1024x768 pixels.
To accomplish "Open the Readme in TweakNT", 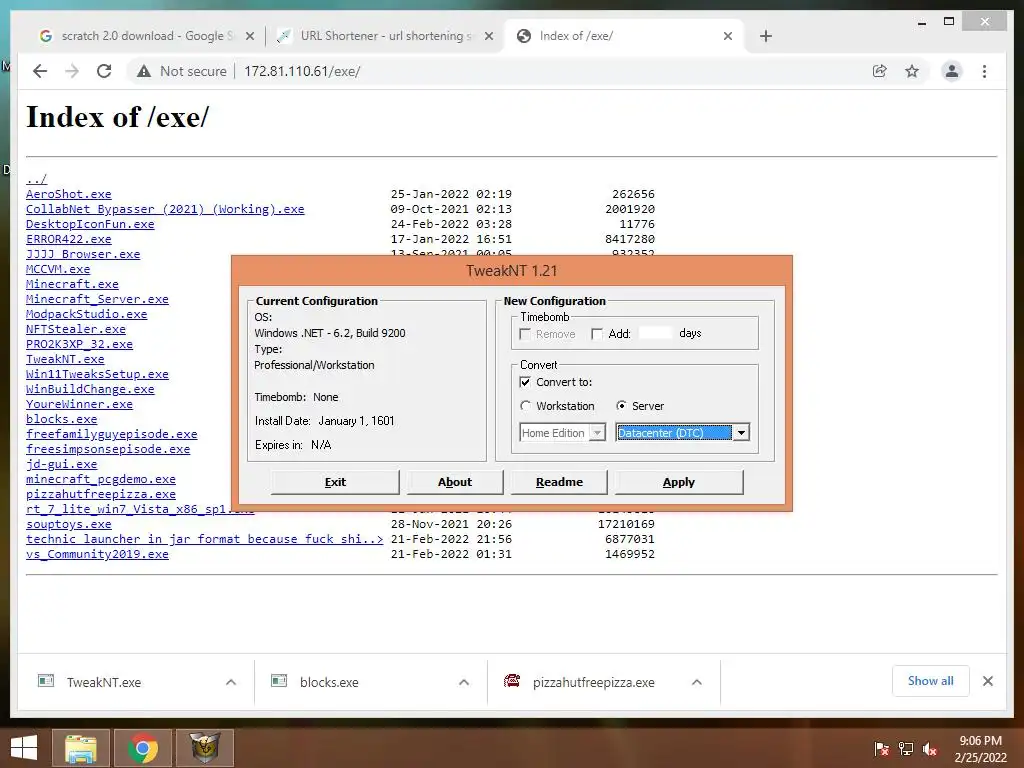I will [559, 482].
